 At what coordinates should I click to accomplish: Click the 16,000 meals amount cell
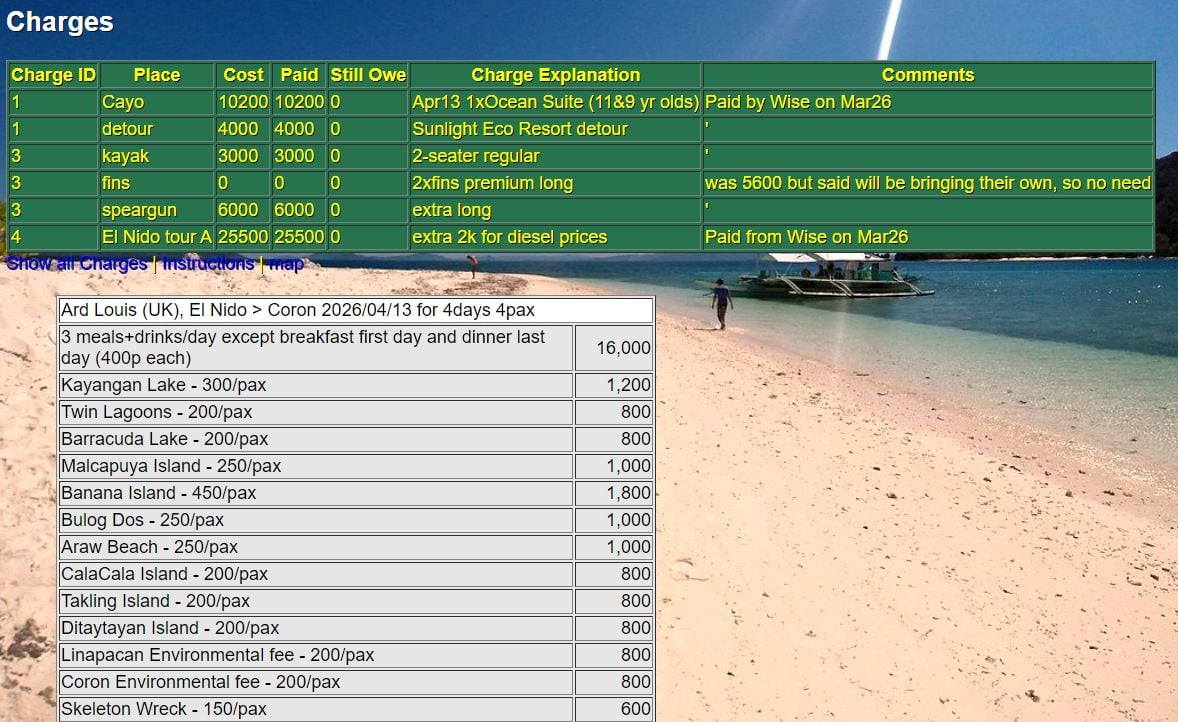(615, 348)
